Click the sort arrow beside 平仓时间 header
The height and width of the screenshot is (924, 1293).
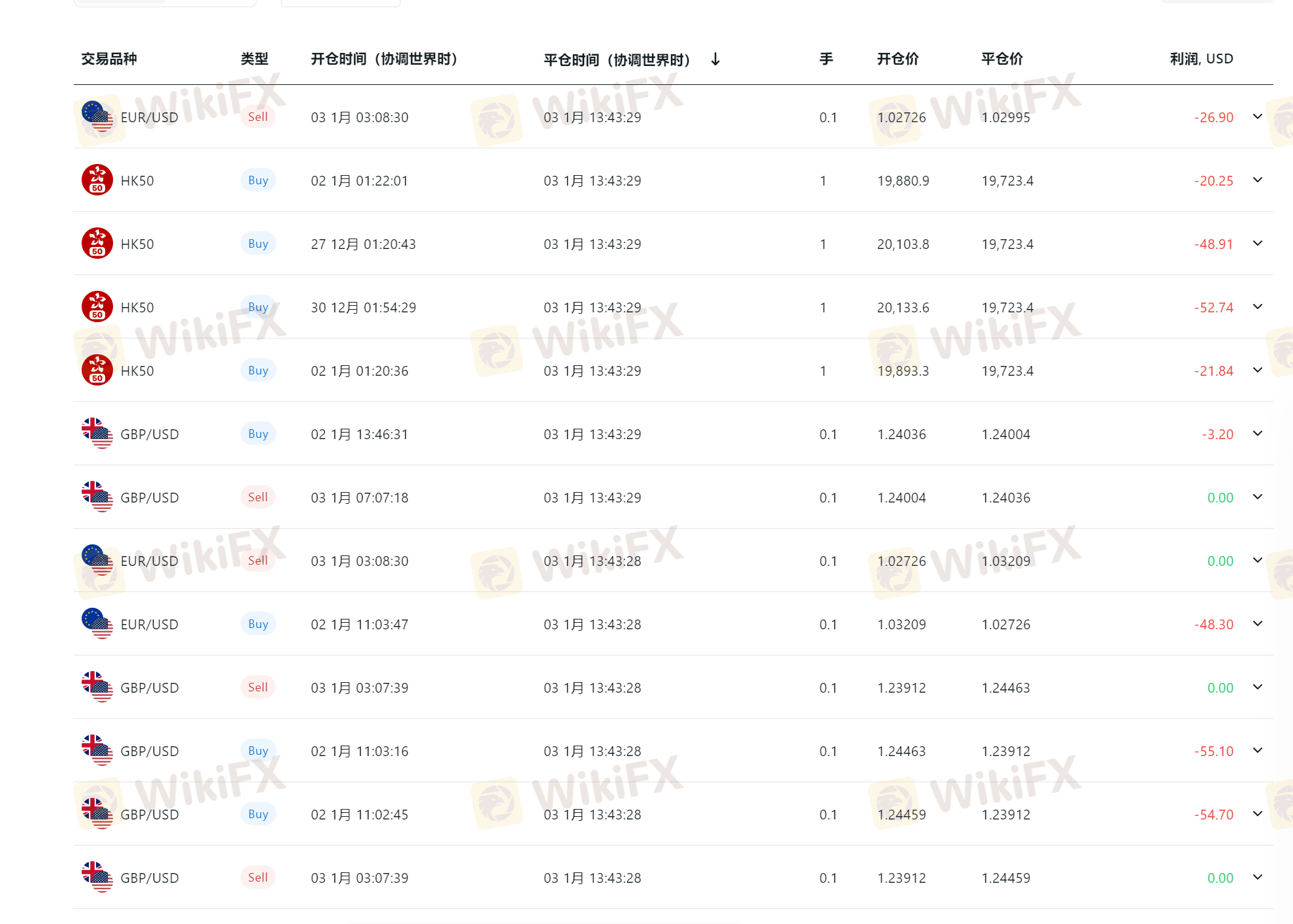715,59
